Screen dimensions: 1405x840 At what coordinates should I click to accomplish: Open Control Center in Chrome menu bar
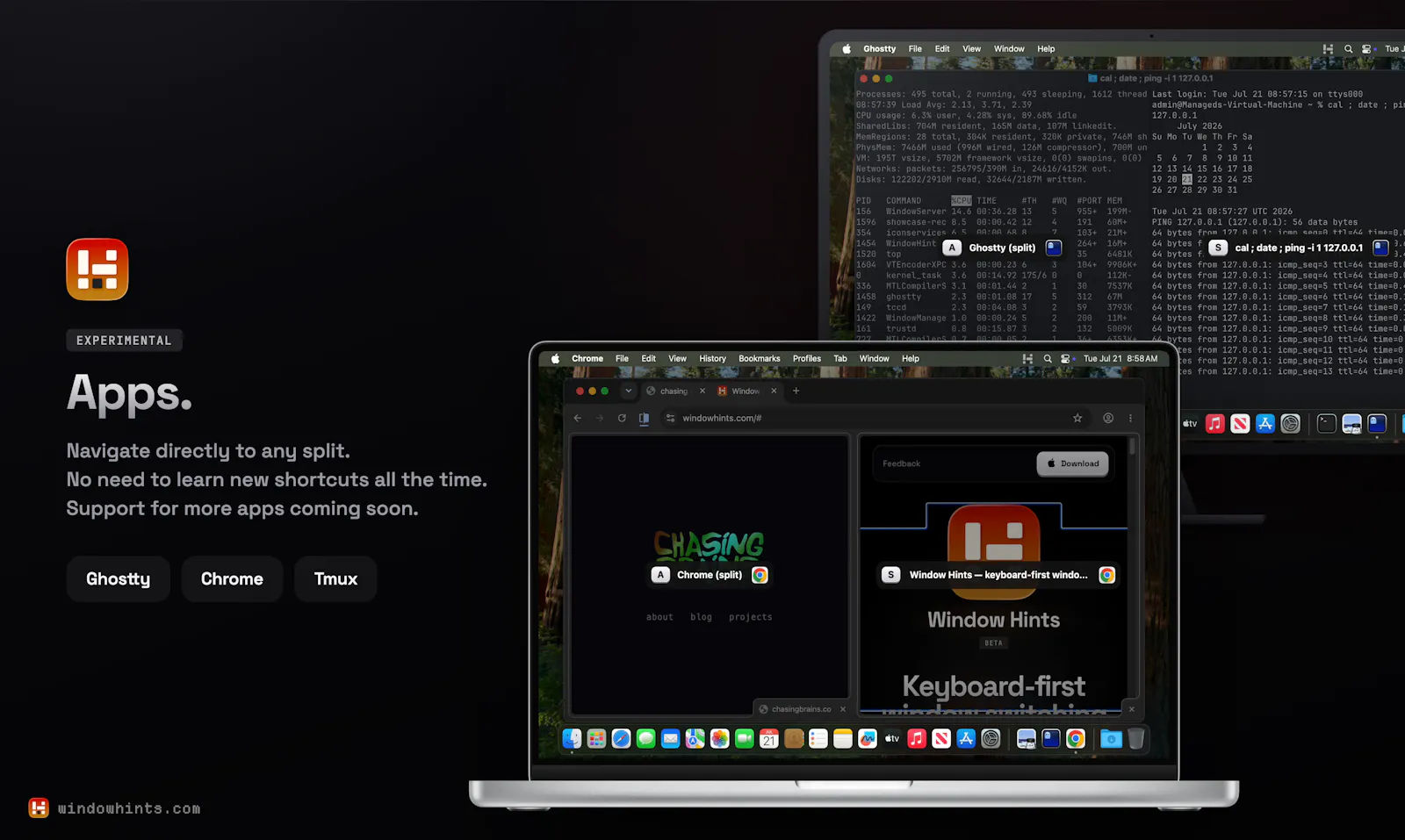tap(1066, 358)
